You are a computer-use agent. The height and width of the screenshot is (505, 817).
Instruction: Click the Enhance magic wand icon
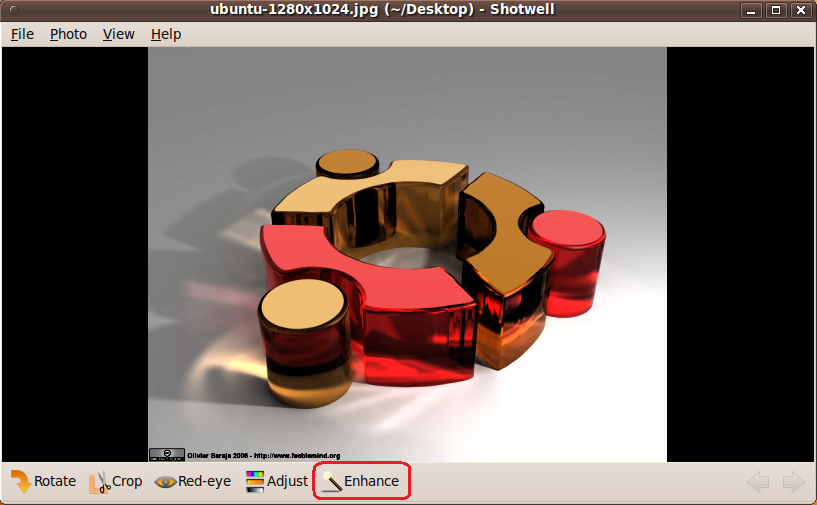pos(332,482)
